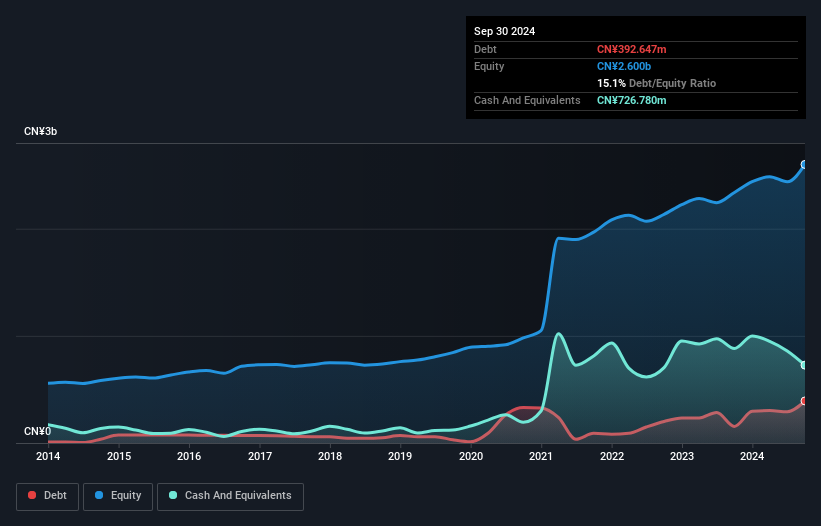Screen dimensions: 821x526
Task: Select the 15.1% Debt/Equity Ratio text
Action: (x=656, y=83)
